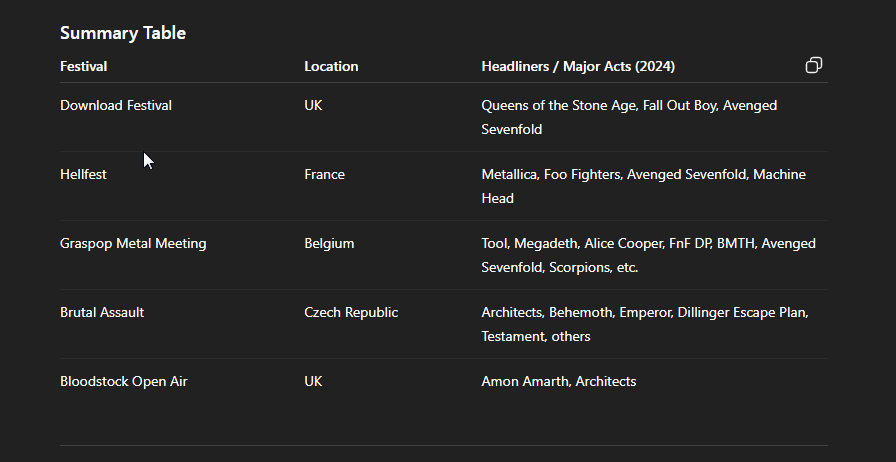Screen dimensions: 896x462
Task: Select the Czech Republic location cell
Action: click(x=351, y=313)
